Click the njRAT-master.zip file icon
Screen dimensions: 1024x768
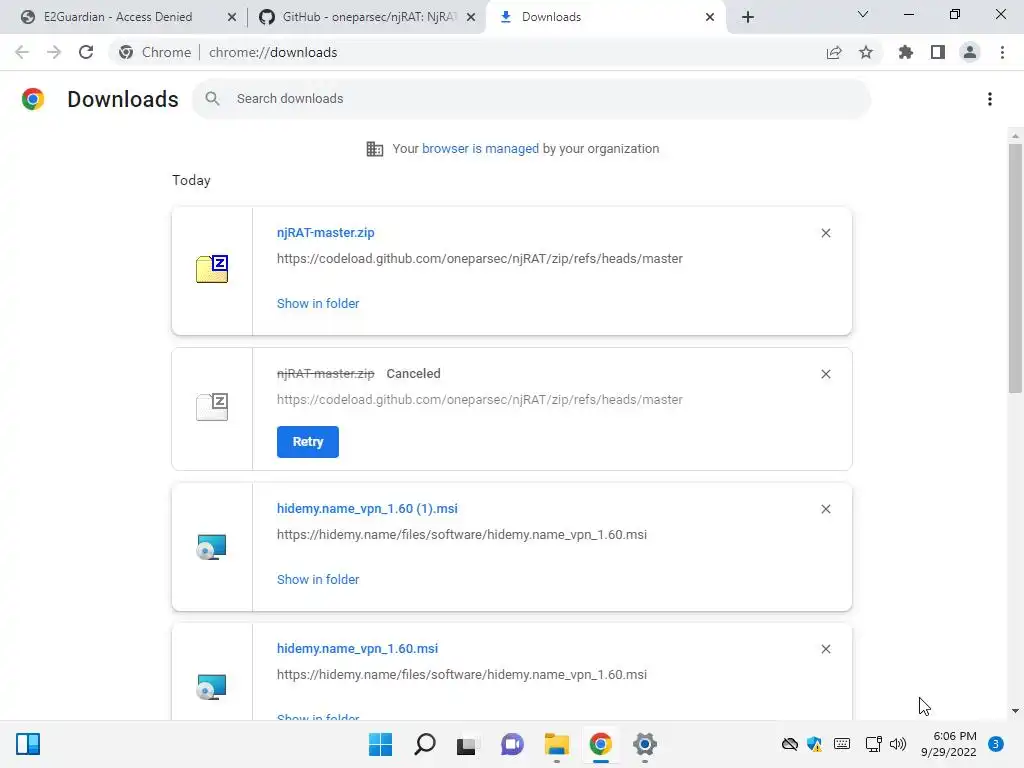pyautogui.click(x=212, y=268)
